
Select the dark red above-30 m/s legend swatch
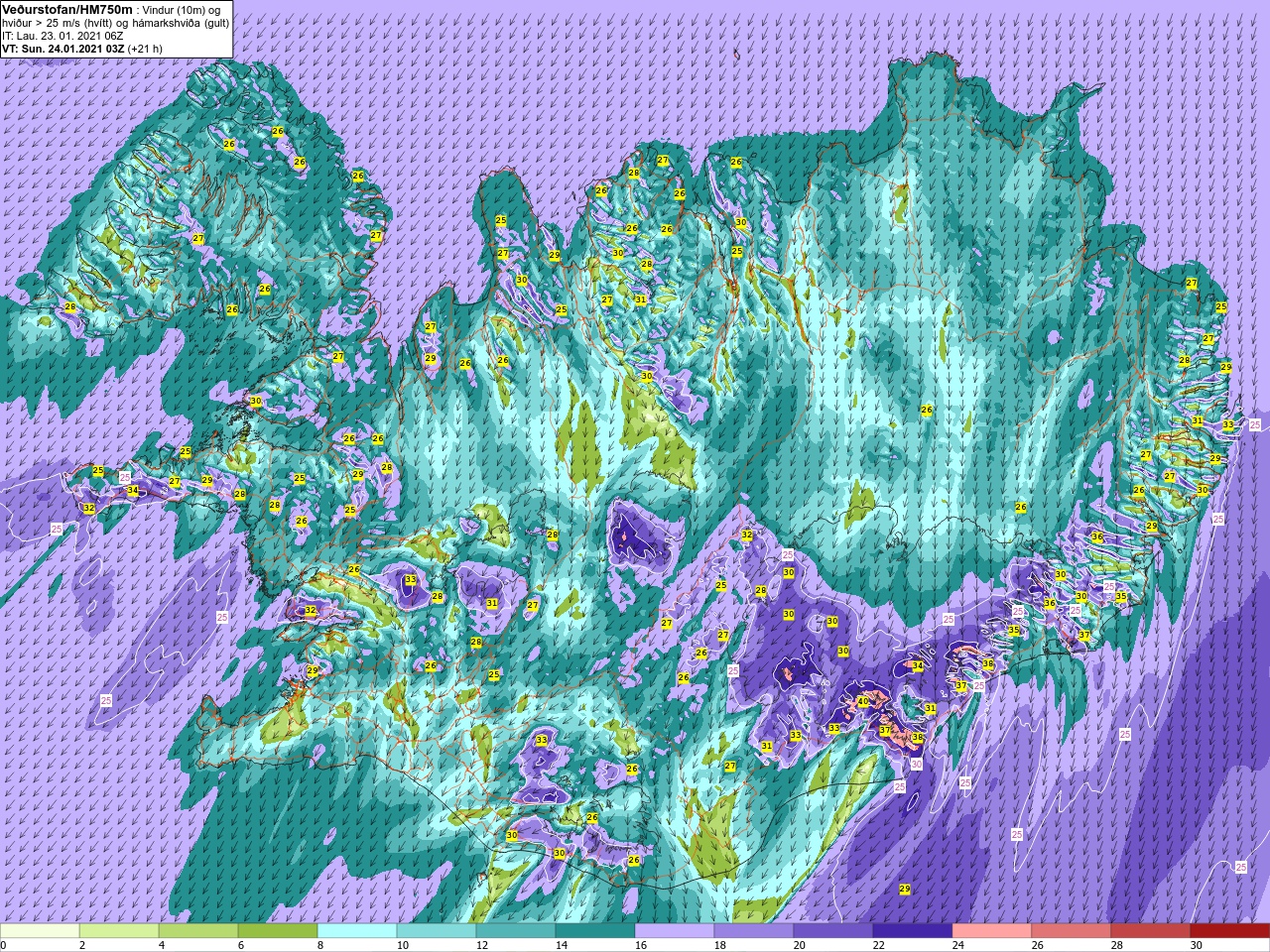pyautogui.click(x=1230, y=931)
